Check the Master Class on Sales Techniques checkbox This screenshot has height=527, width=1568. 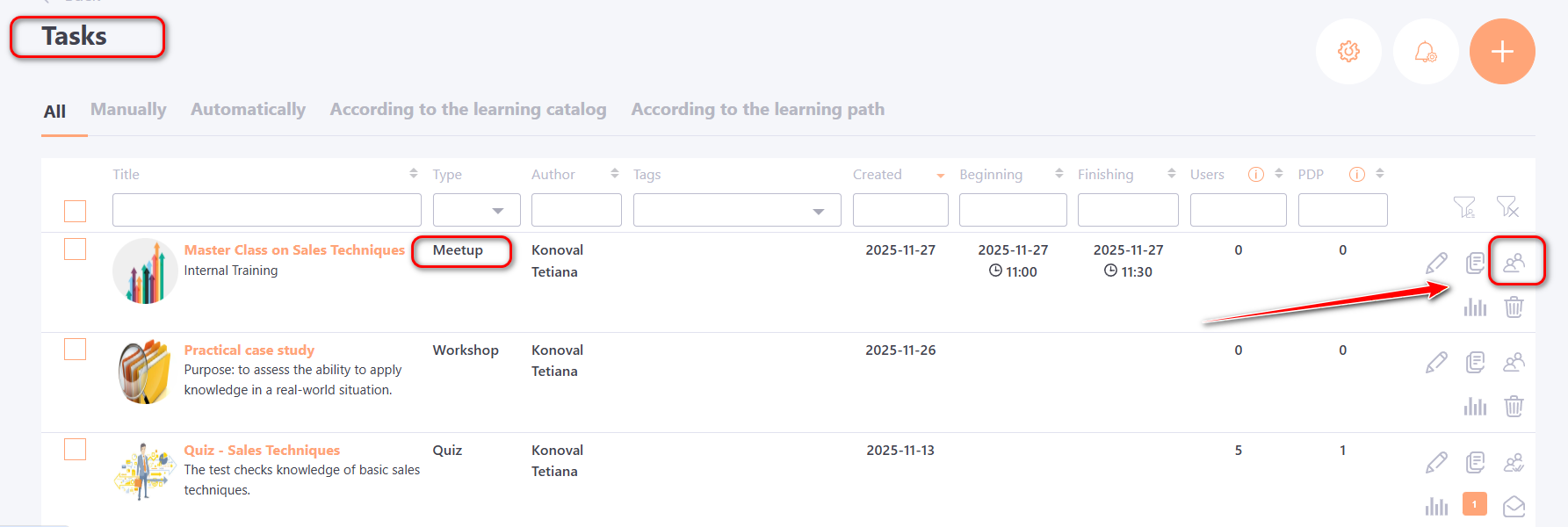[76, 249]
